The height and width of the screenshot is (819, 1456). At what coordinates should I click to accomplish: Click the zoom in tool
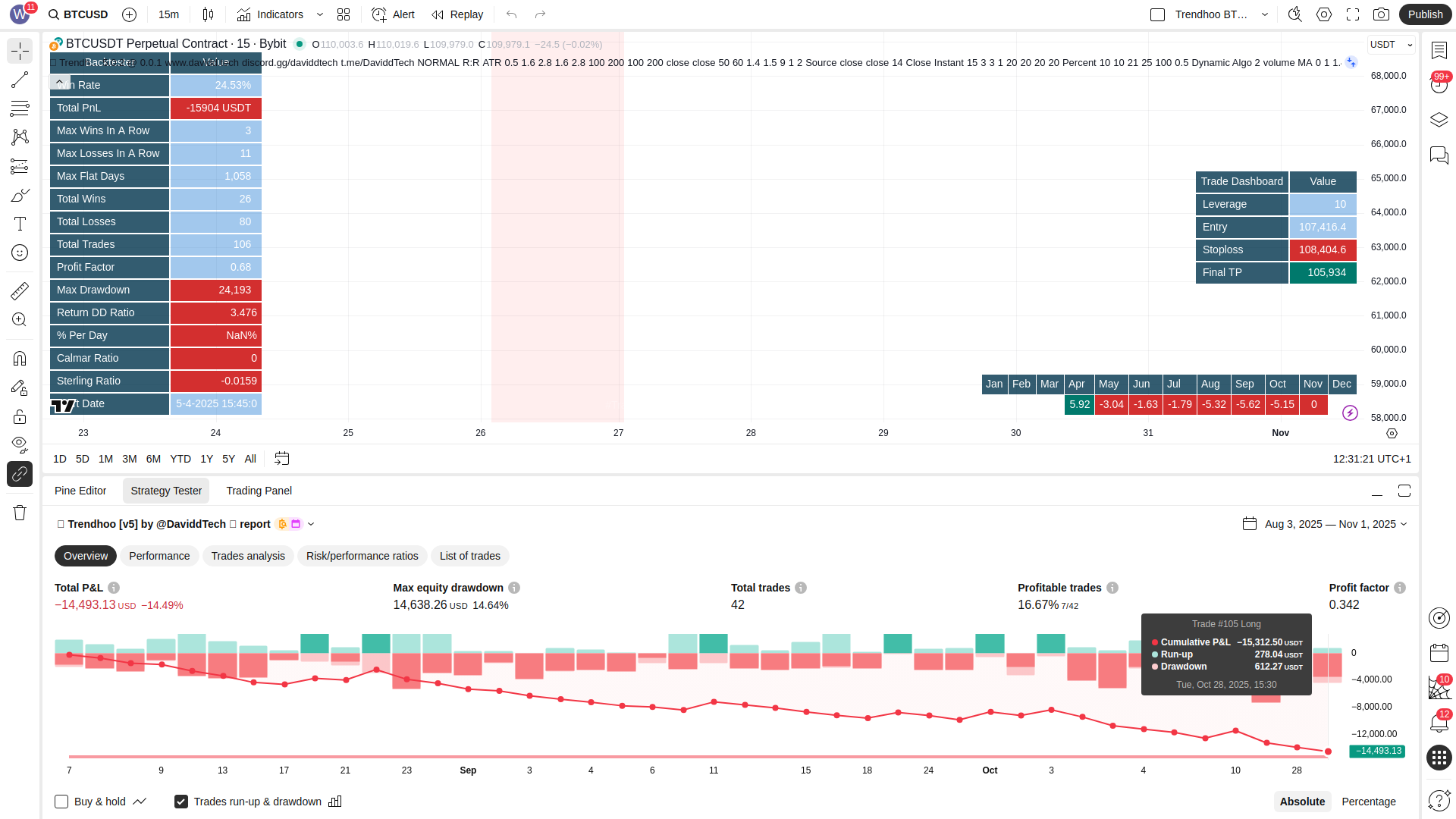click(x=20, y=320)
